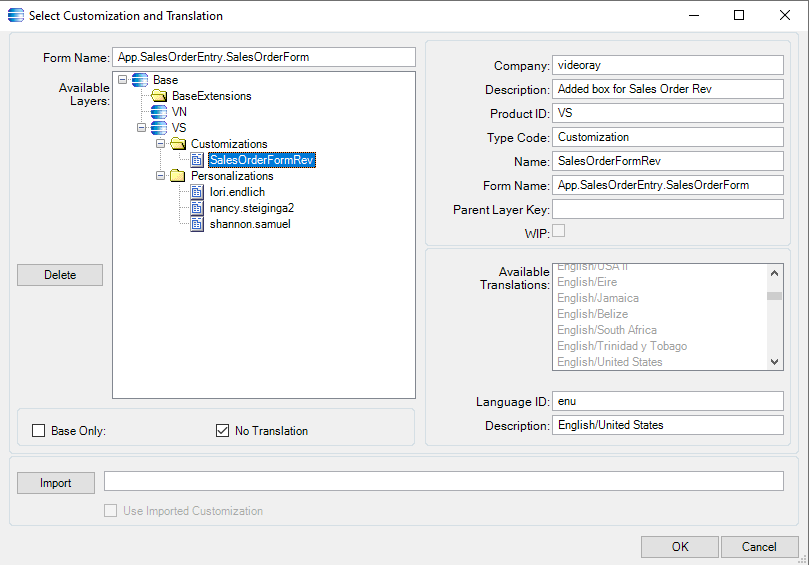
Task: Click the Company field
Action: click(x=668, y=66)
